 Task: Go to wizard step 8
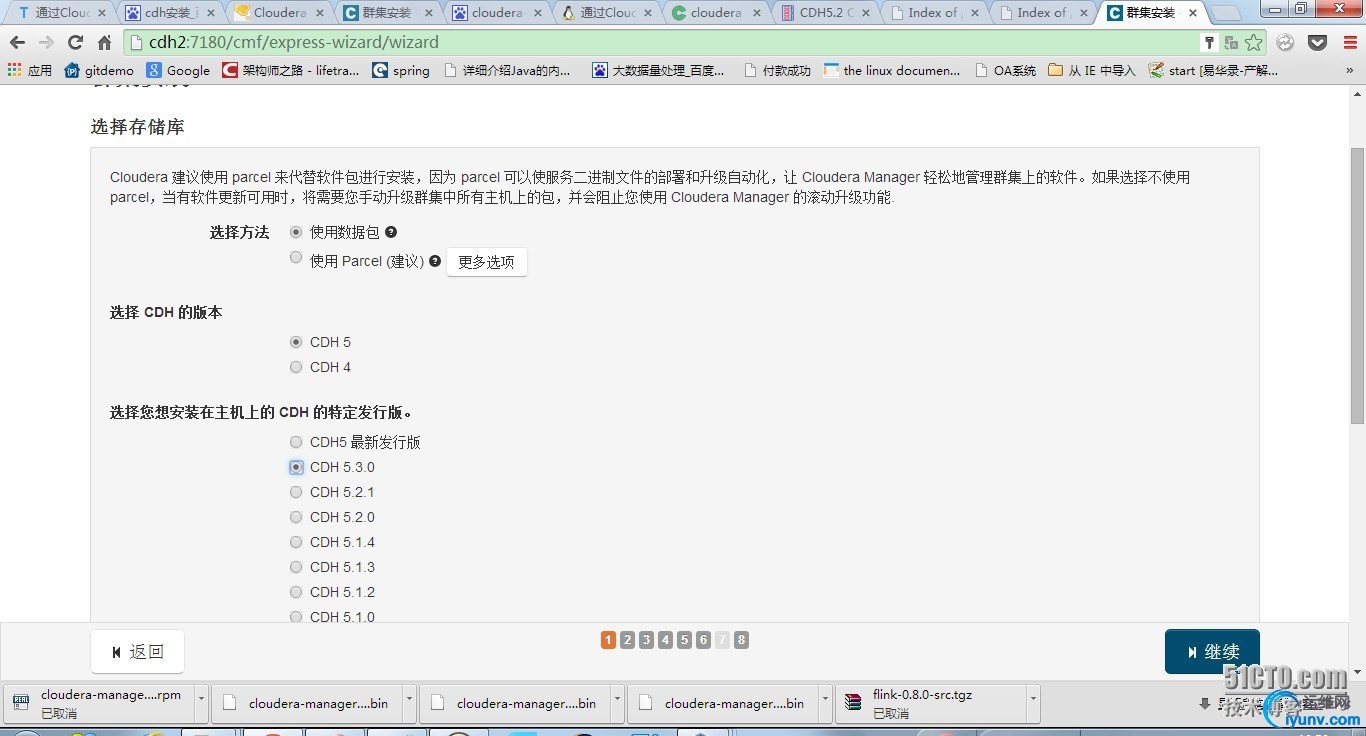pyautogui.click(x=741, y=640)
